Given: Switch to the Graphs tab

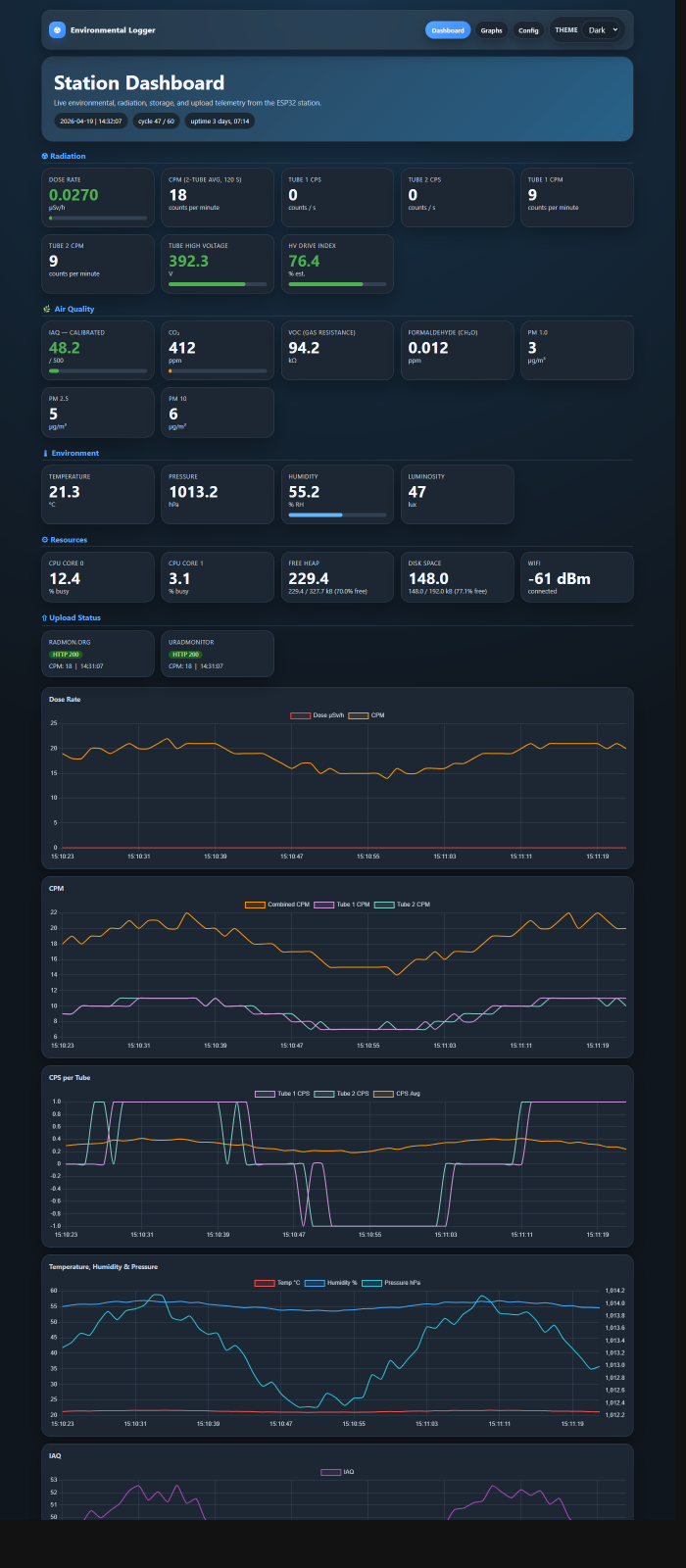Looking at the screenshot, I should click(x=491, y=30).
